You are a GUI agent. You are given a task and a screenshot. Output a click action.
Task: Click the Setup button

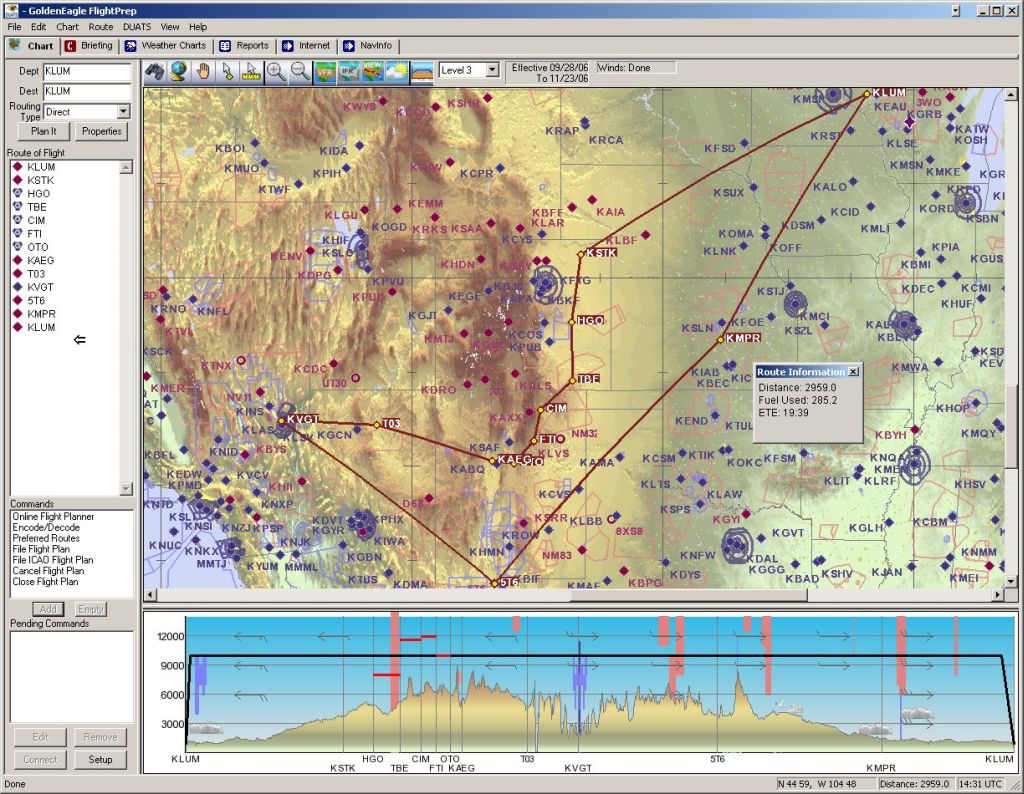click(101, 759)
